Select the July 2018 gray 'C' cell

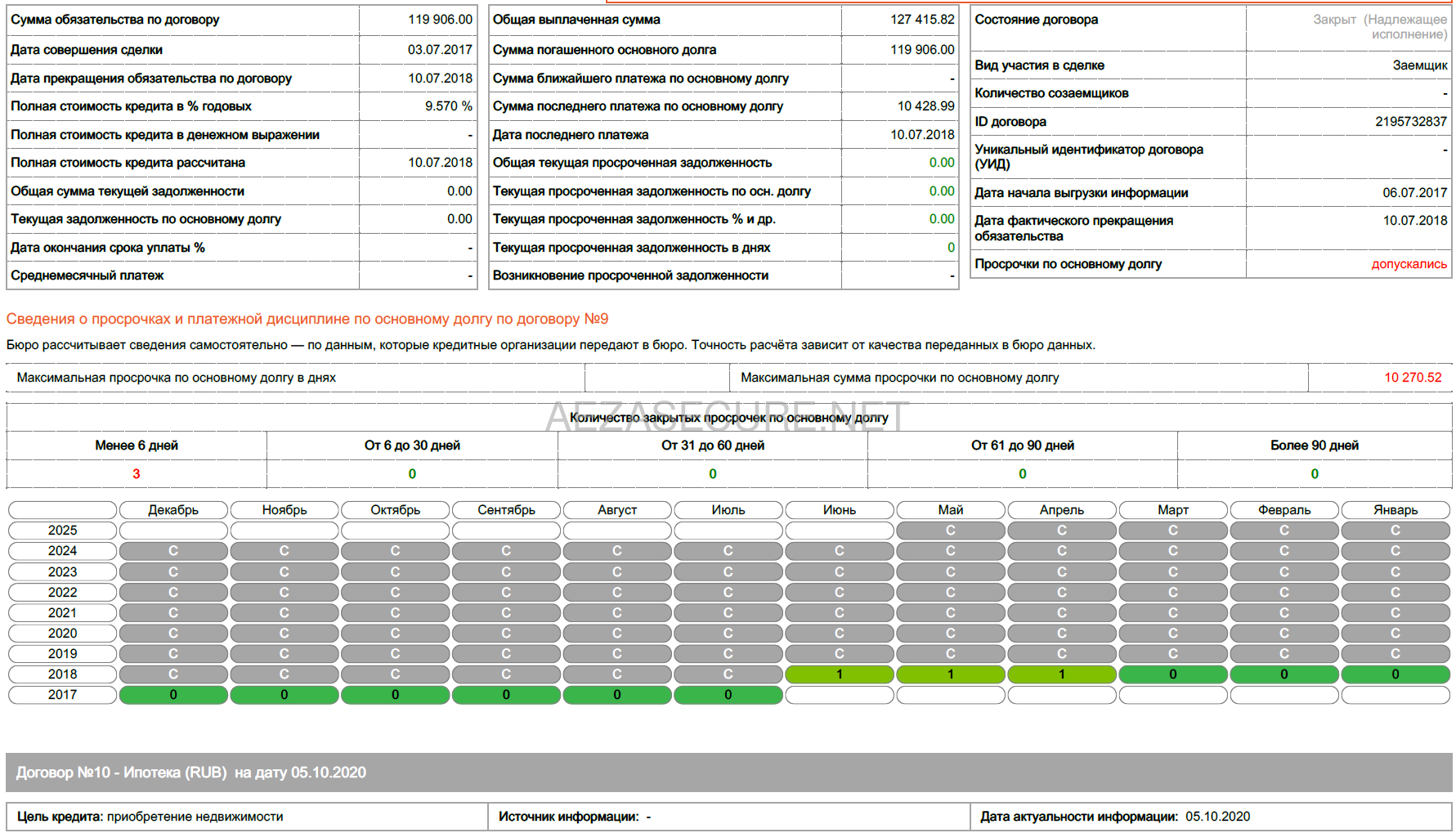tap(728, 674)
